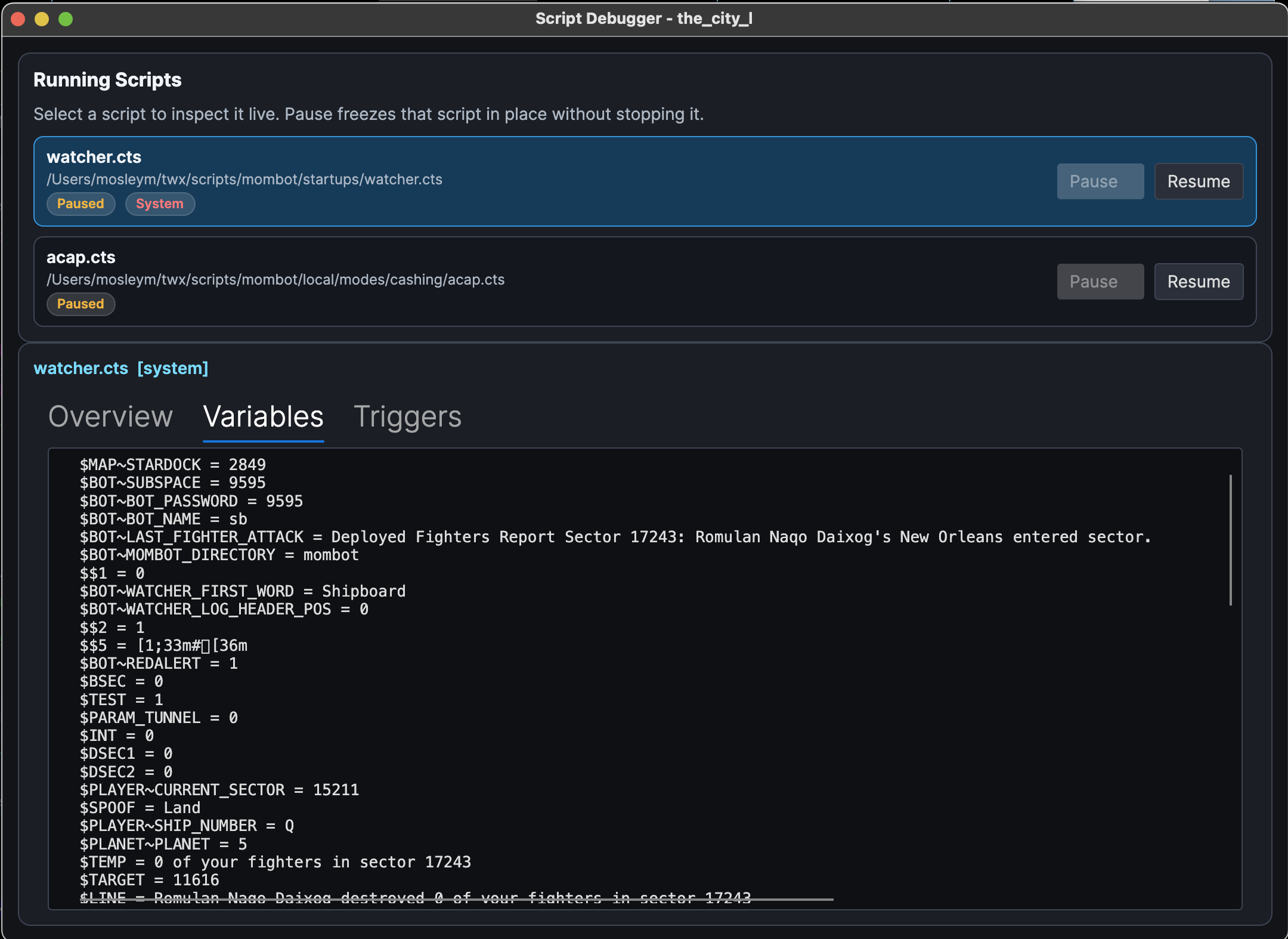Click the $PLANET~PLANET = 5 line
Image resolution: width=1288 pixels, height=939 pixels.
point(163,844)
